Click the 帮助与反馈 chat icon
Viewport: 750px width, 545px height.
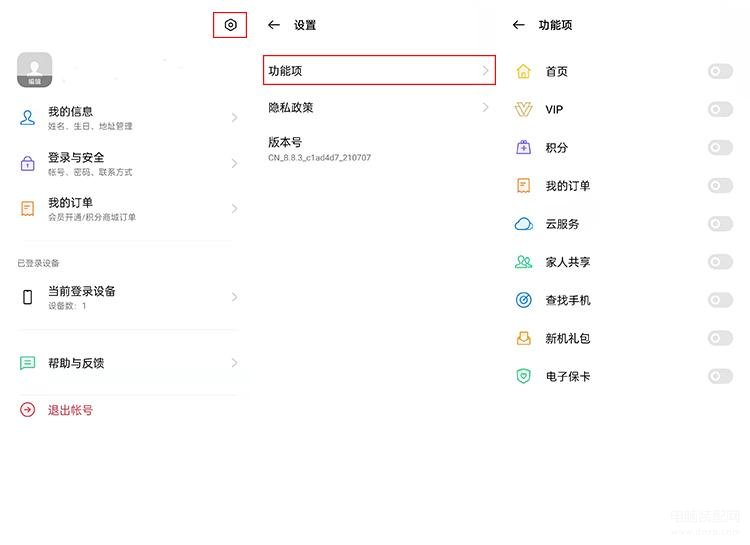(27, 363)
